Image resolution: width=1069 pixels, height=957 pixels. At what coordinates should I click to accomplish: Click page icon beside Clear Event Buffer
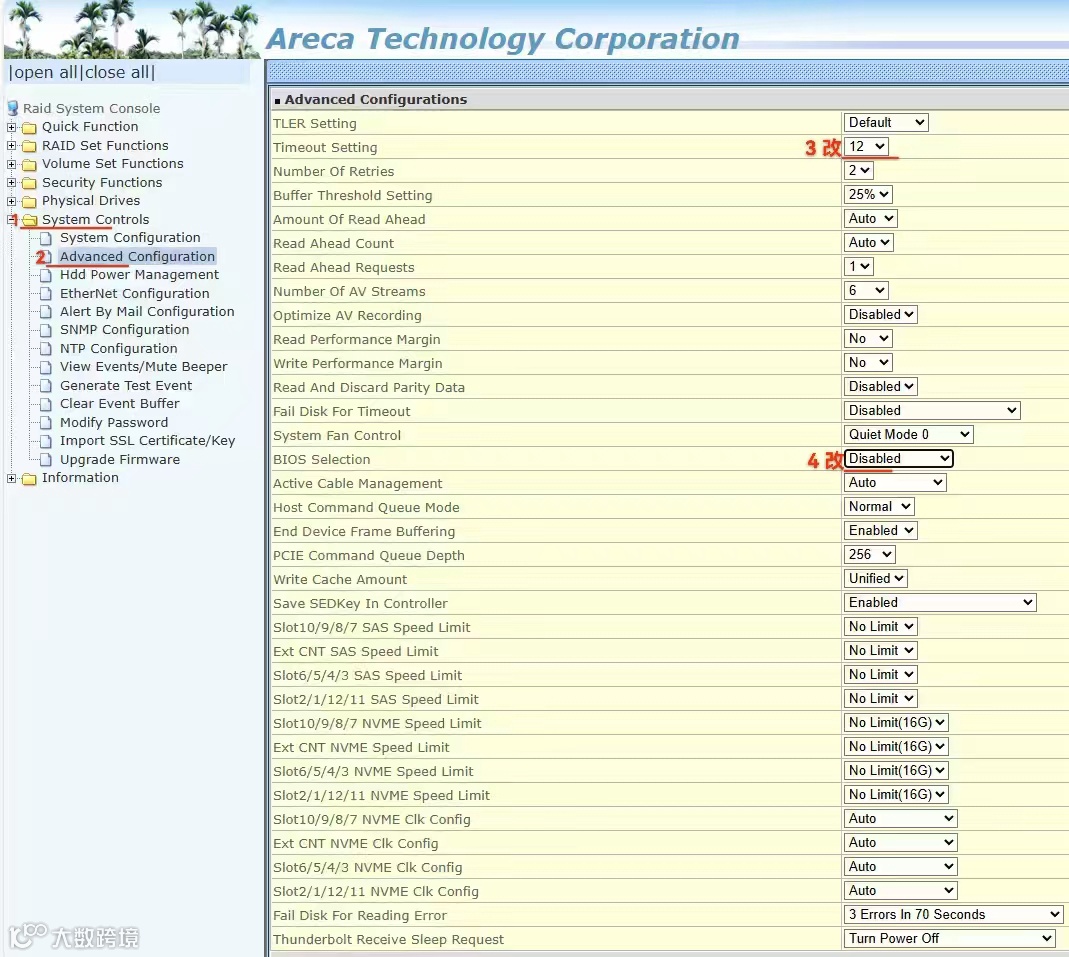(x=46, y=404)
